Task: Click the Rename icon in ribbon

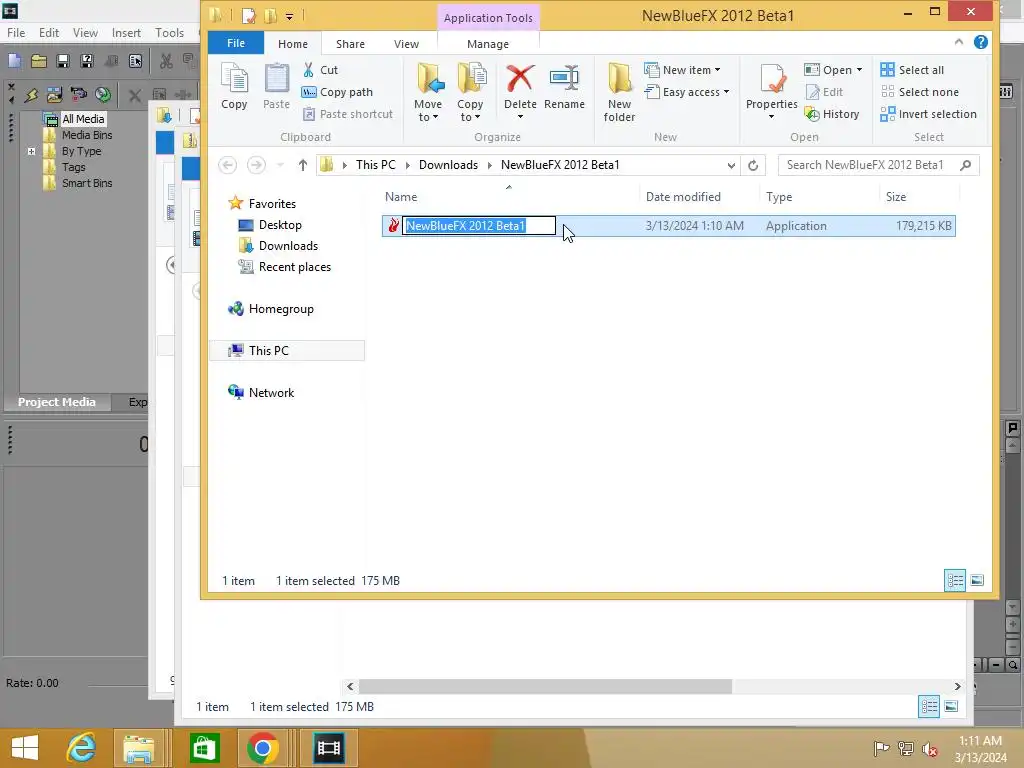Action: click(x=564, y=79)
